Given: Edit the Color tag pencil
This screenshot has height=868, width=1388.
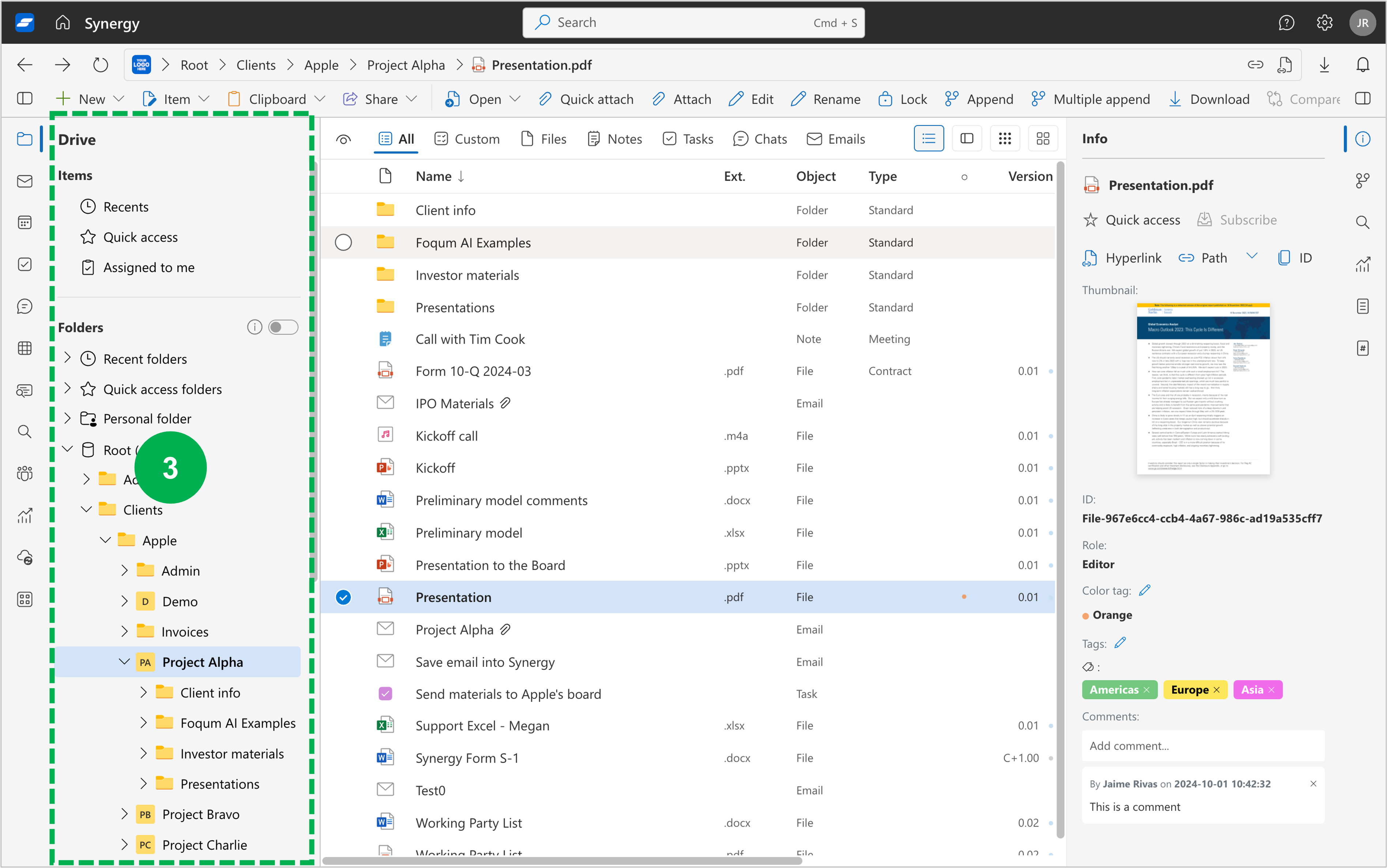Looking at the screenshot, I should point(1144,590).
